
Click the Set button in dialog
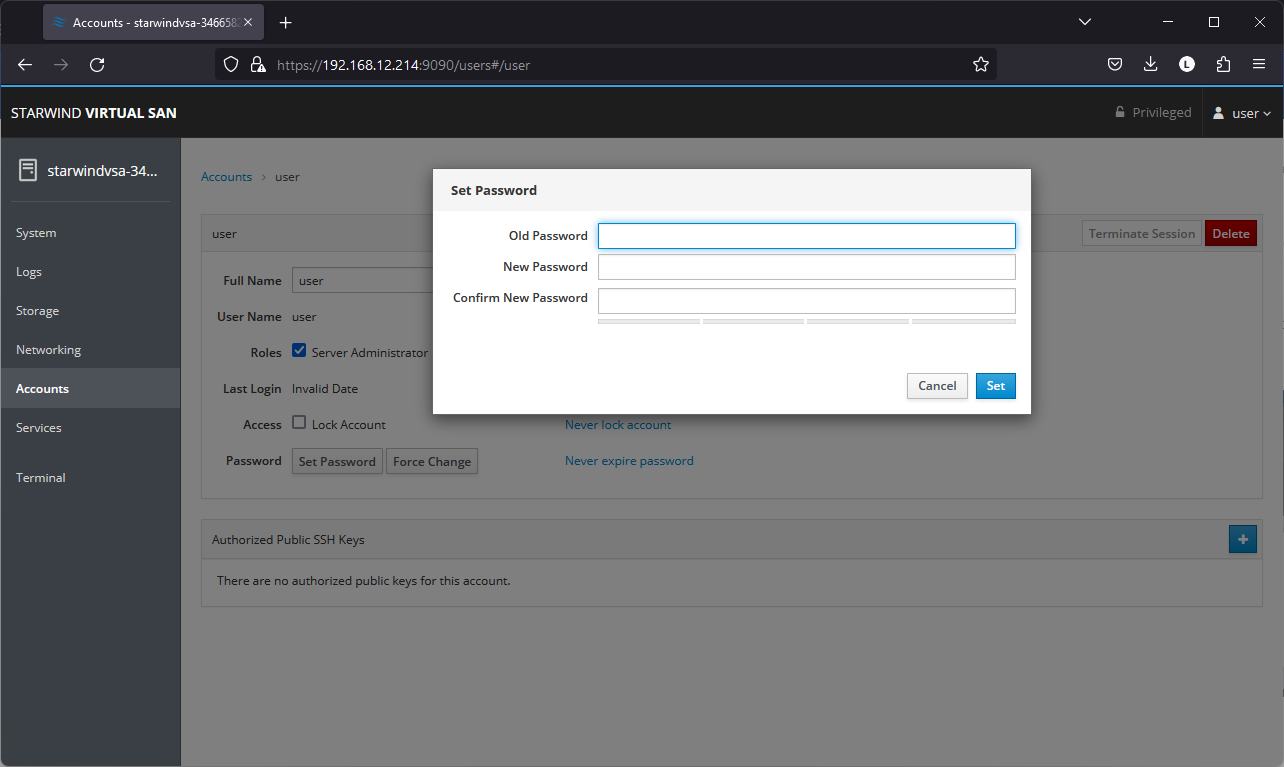pyautogui.click(x=996, y=386)
